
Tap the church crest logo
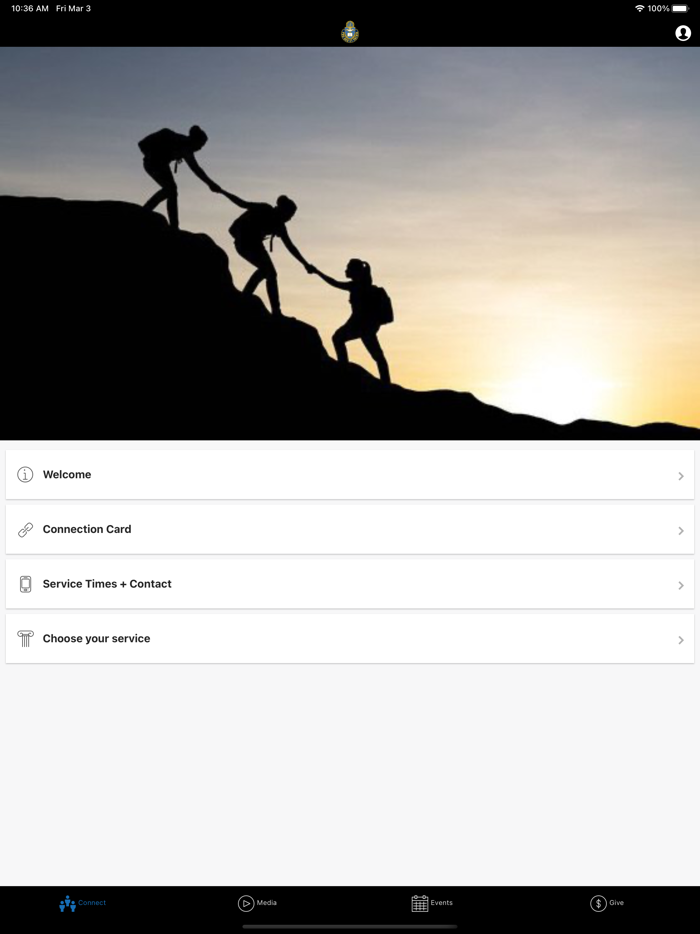pyautogui.click(x=350, y=32)
